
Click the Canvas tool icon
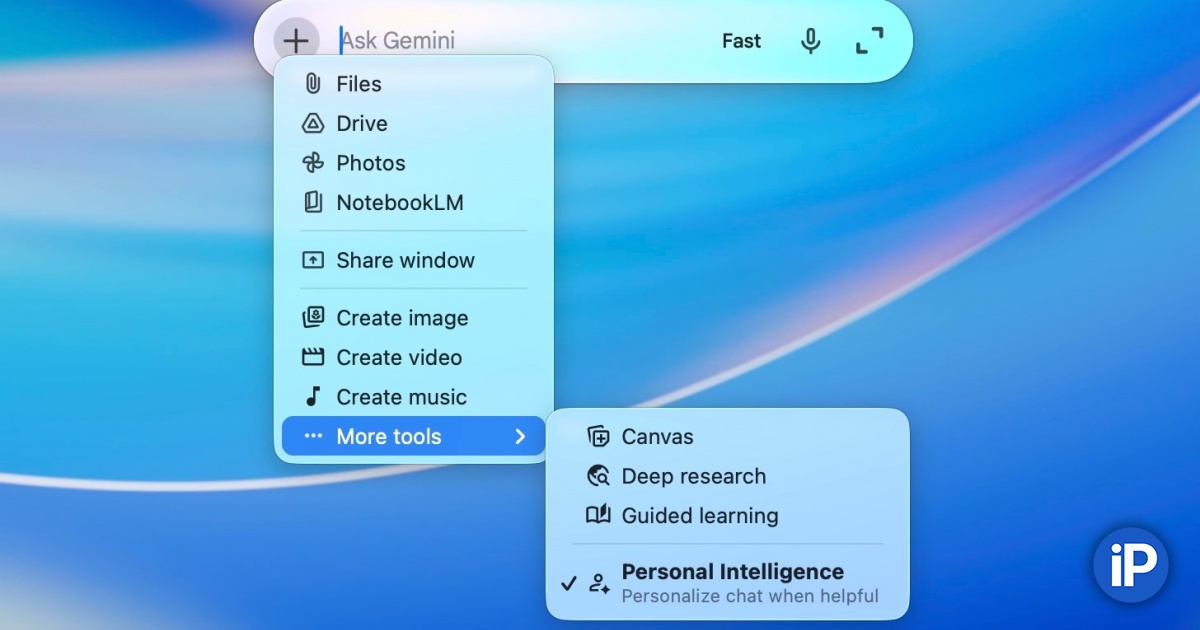[x=598, y=436]
